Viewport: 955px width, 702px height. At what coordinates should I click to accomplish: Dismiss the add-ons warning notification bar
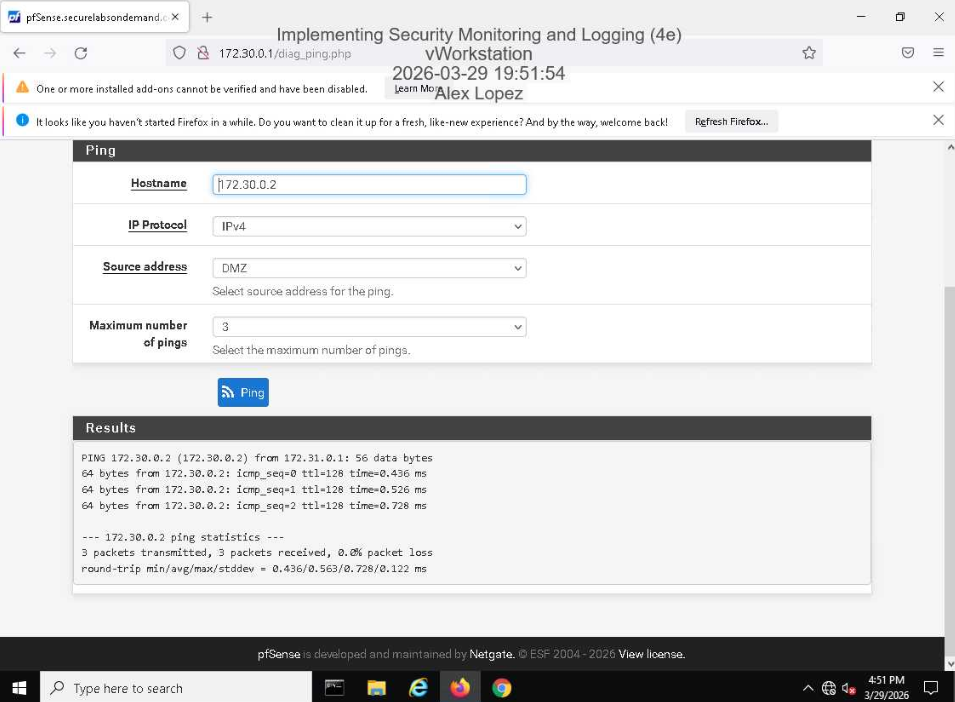coord(938,87)
